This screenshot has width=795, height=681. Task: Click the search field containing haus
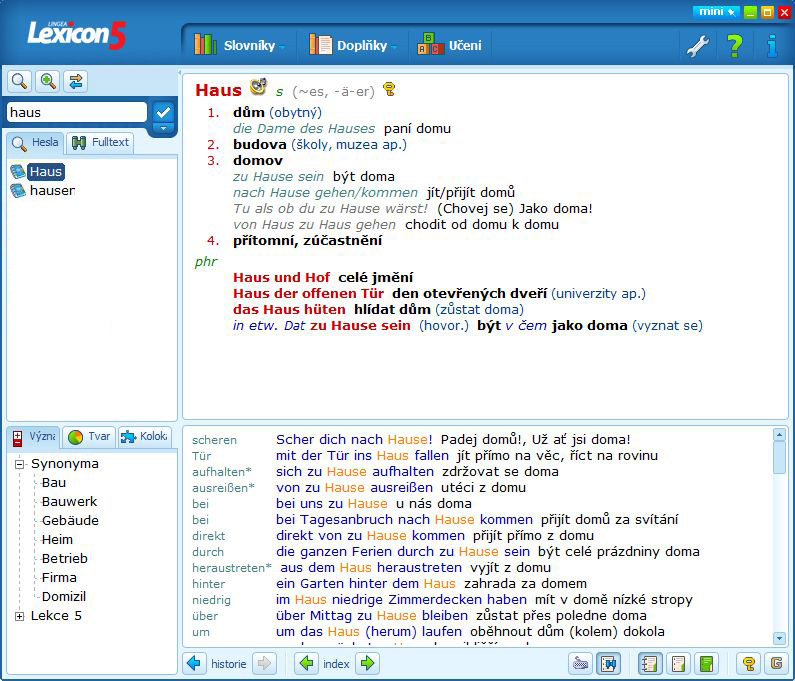point(76,113)
